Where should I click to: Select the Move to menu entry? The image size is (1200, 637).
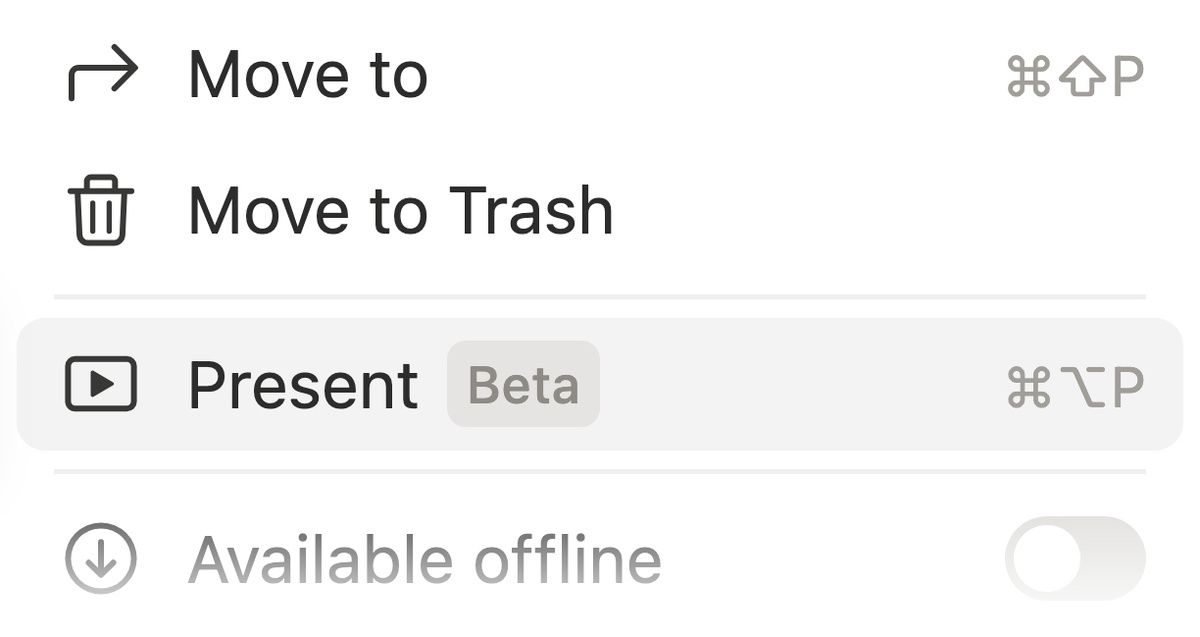coord(308,75)
